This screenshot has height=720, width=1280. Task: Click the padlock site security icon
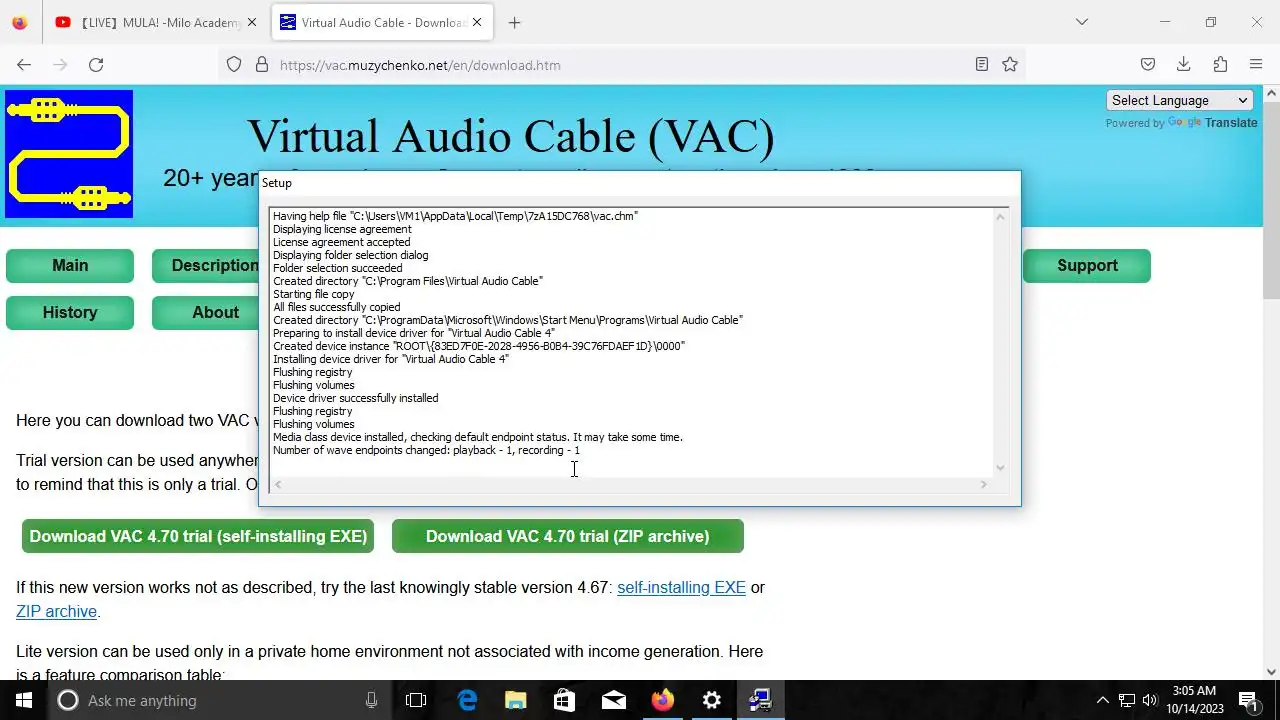tap(262, 65)
